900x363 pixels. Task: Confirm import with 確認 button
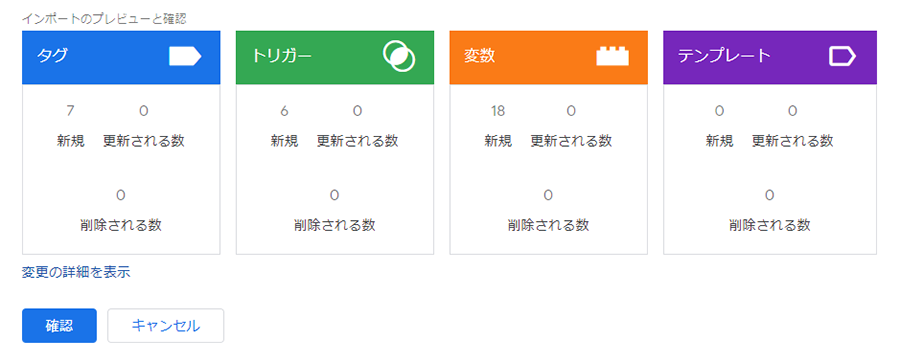point(60,326)
